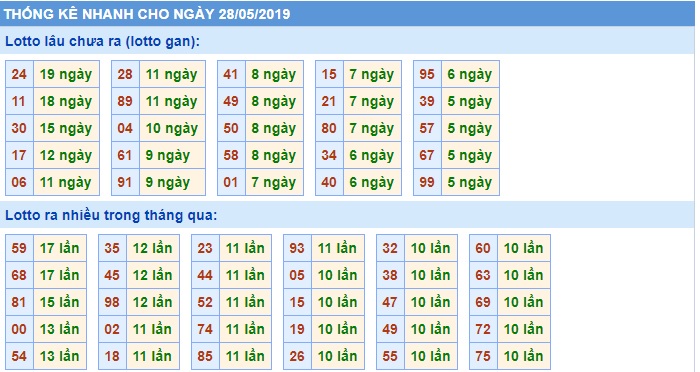The width and height of the screenshot is (700, 372).
Task: Select the '6 ngày' cell beside number 40
Action: point(372,182)
